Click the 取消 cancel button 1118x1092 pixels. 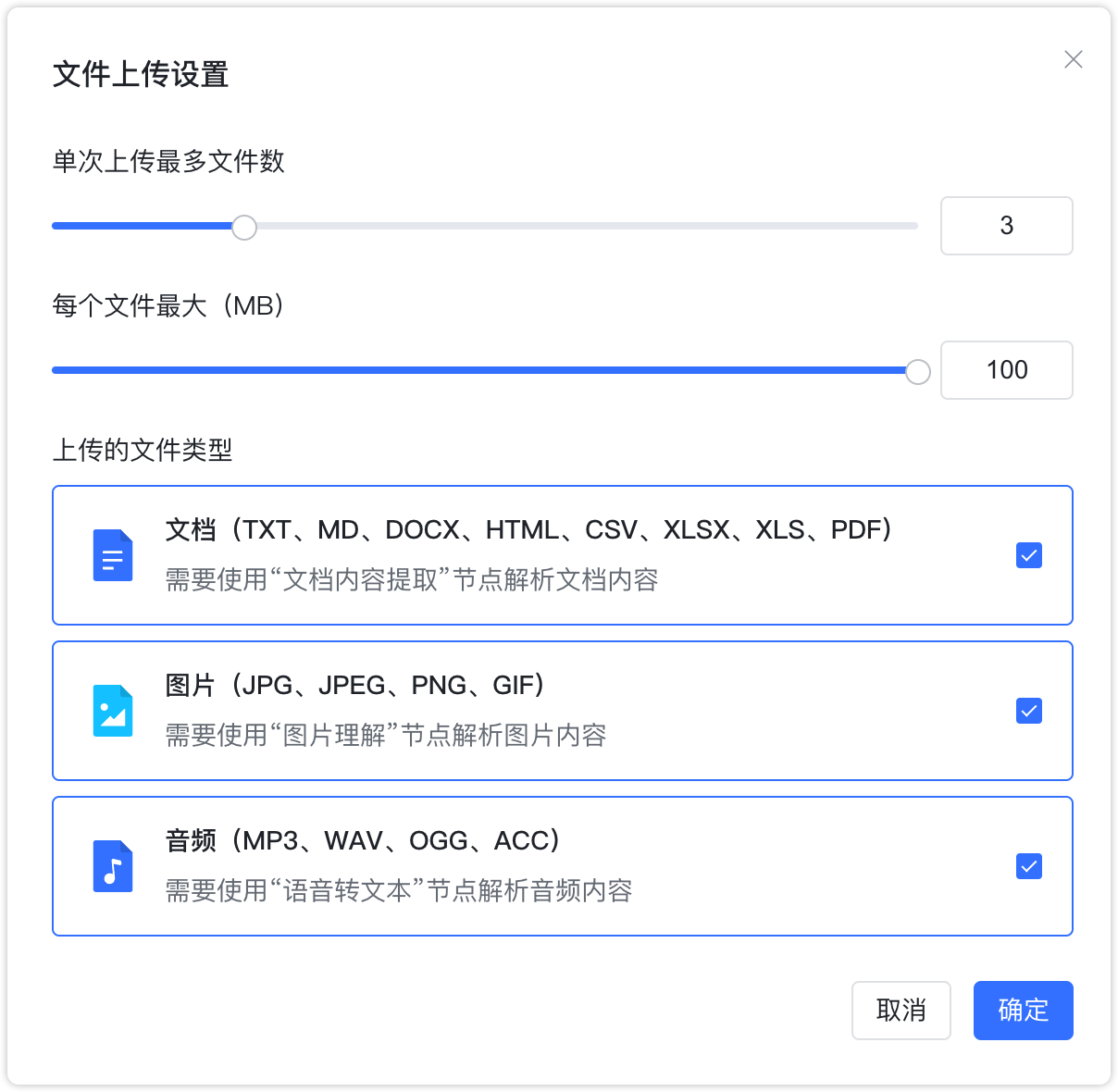(x=901, y=1011)
